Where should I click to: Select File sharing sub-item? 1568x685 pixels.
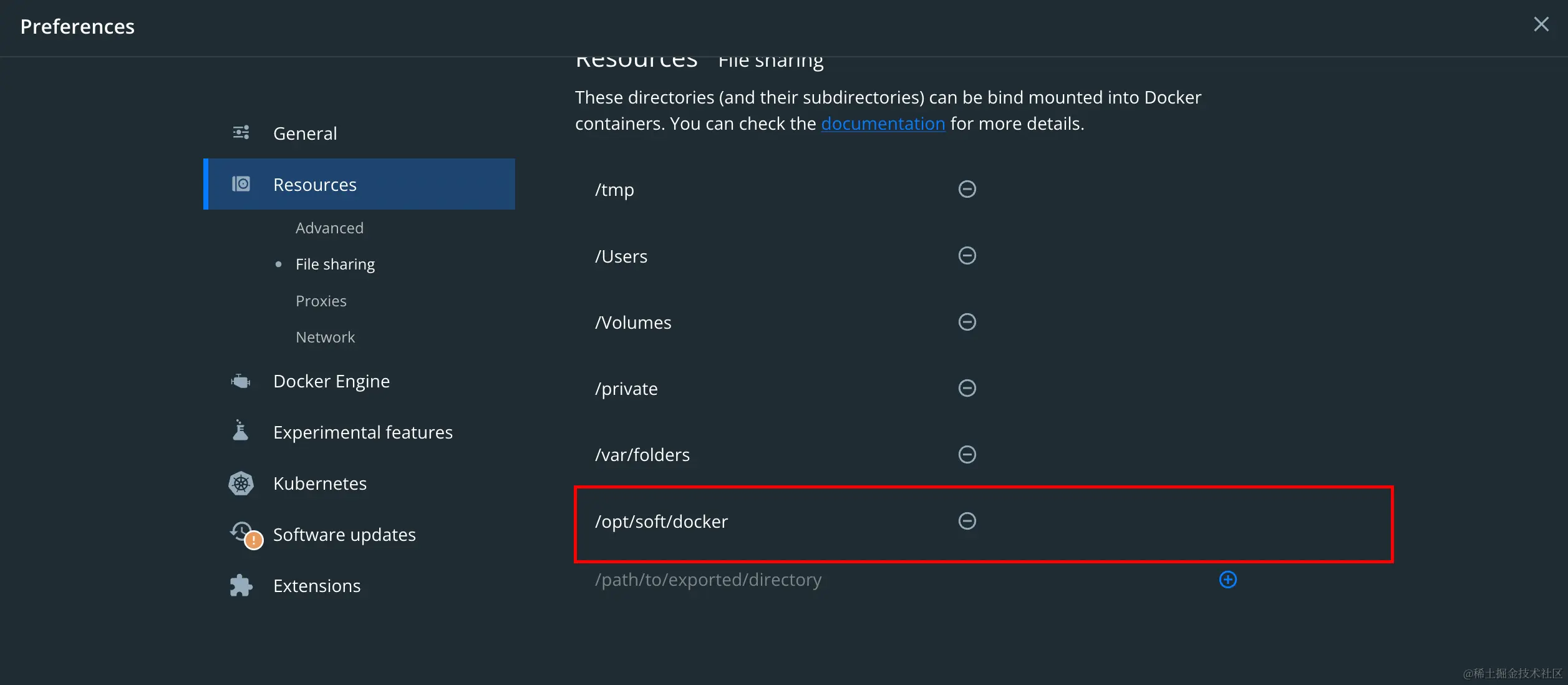coord(335,265)
